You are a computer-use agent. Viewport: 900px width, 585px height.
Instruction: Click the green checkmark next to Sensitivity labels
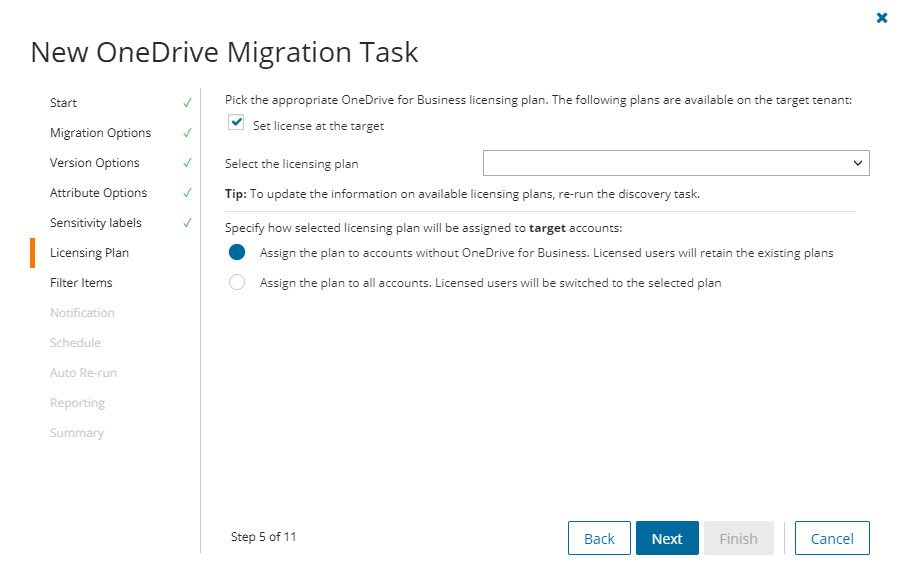click(x=187, y=223)
